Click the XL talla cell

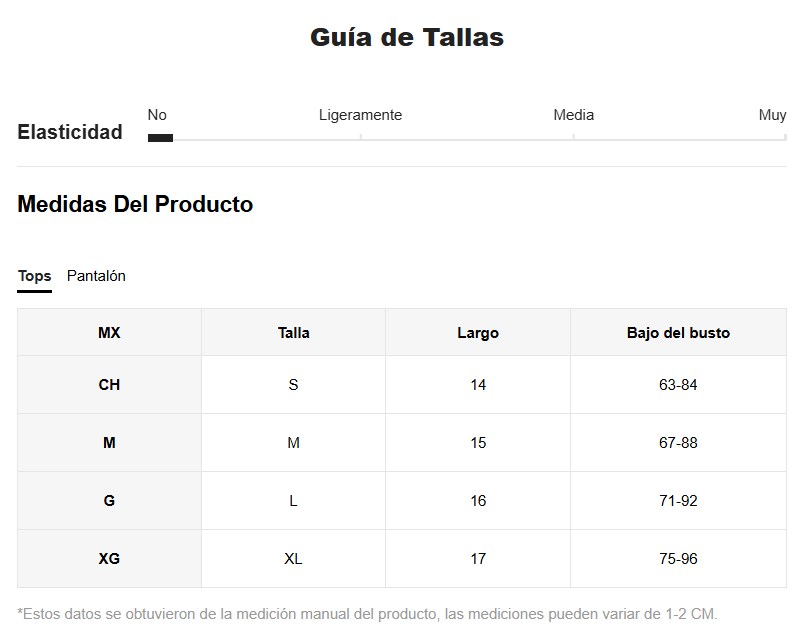[293, 559]
